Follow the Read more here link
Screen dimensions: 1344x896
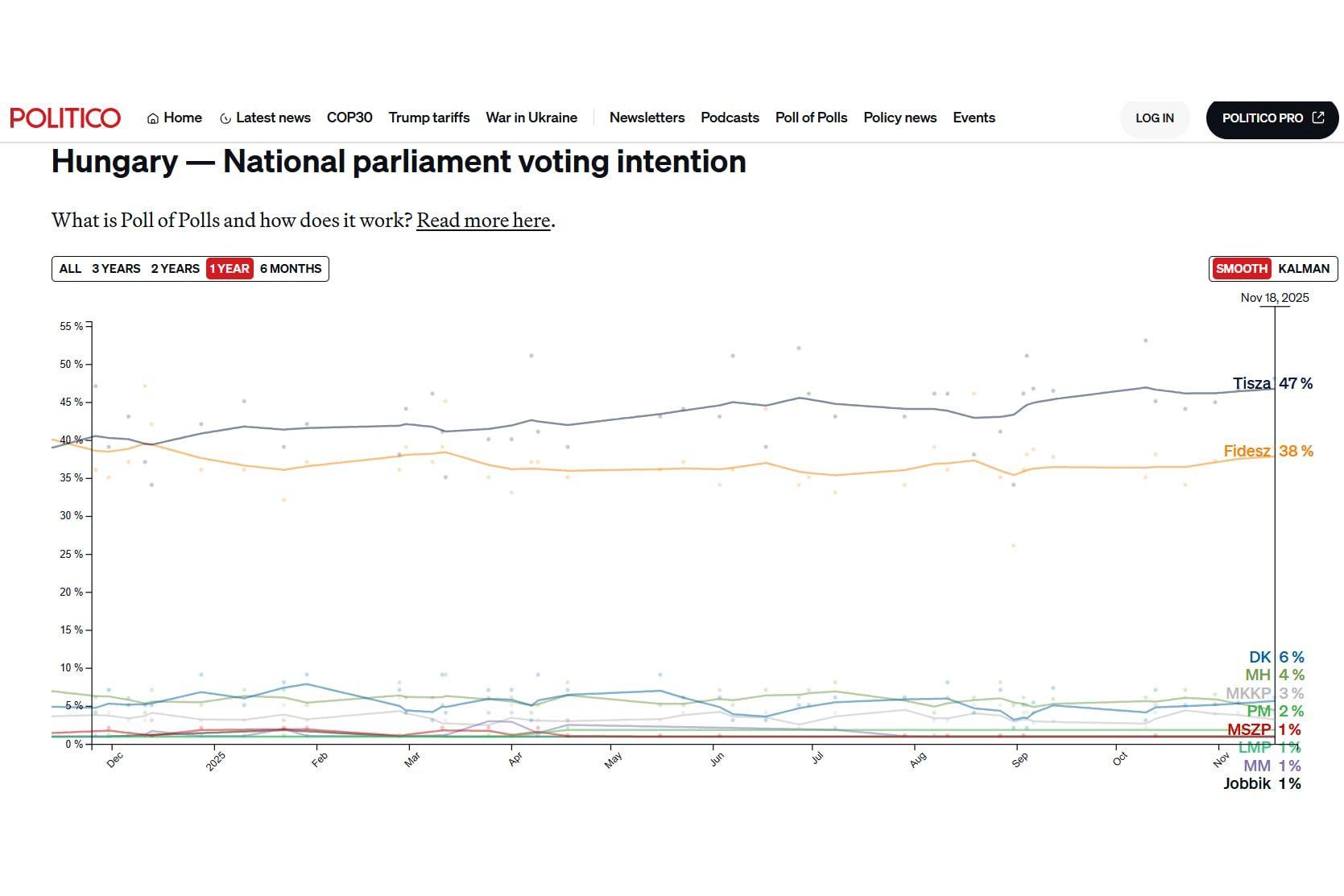(x=483, y=221)
